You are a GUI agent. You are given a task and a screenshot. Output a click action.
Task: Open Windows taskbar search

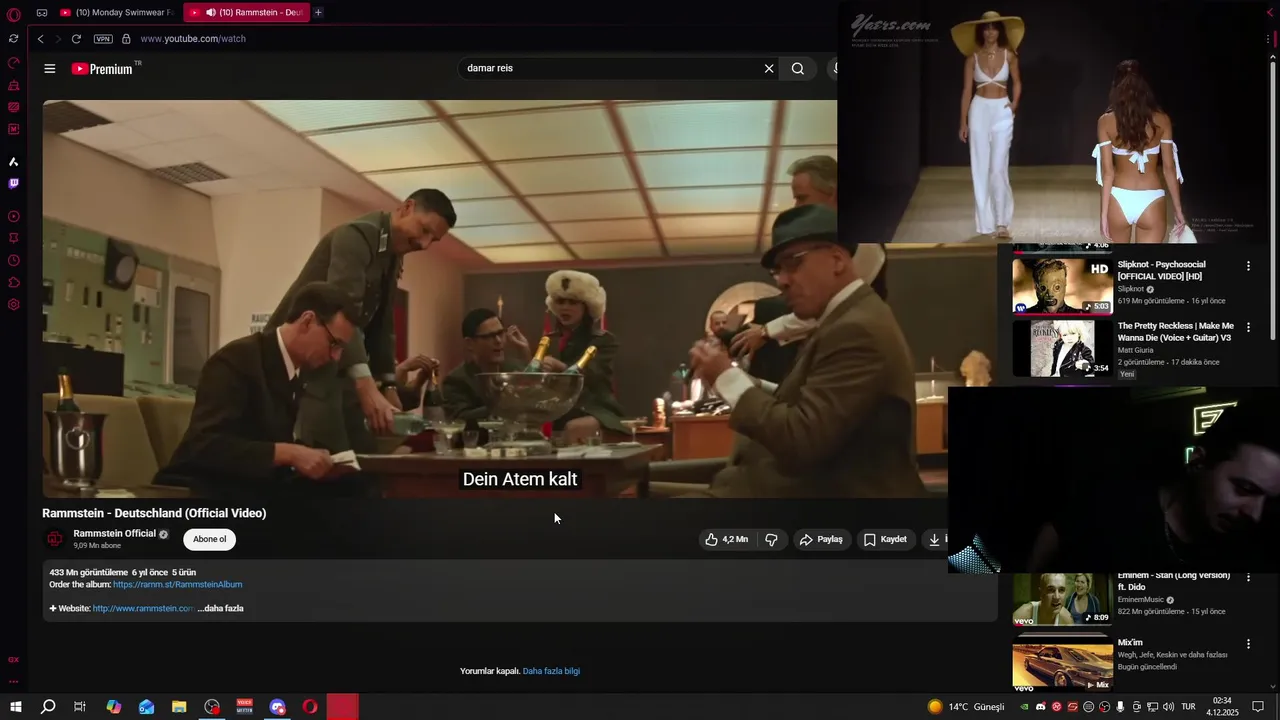point(48,707)
